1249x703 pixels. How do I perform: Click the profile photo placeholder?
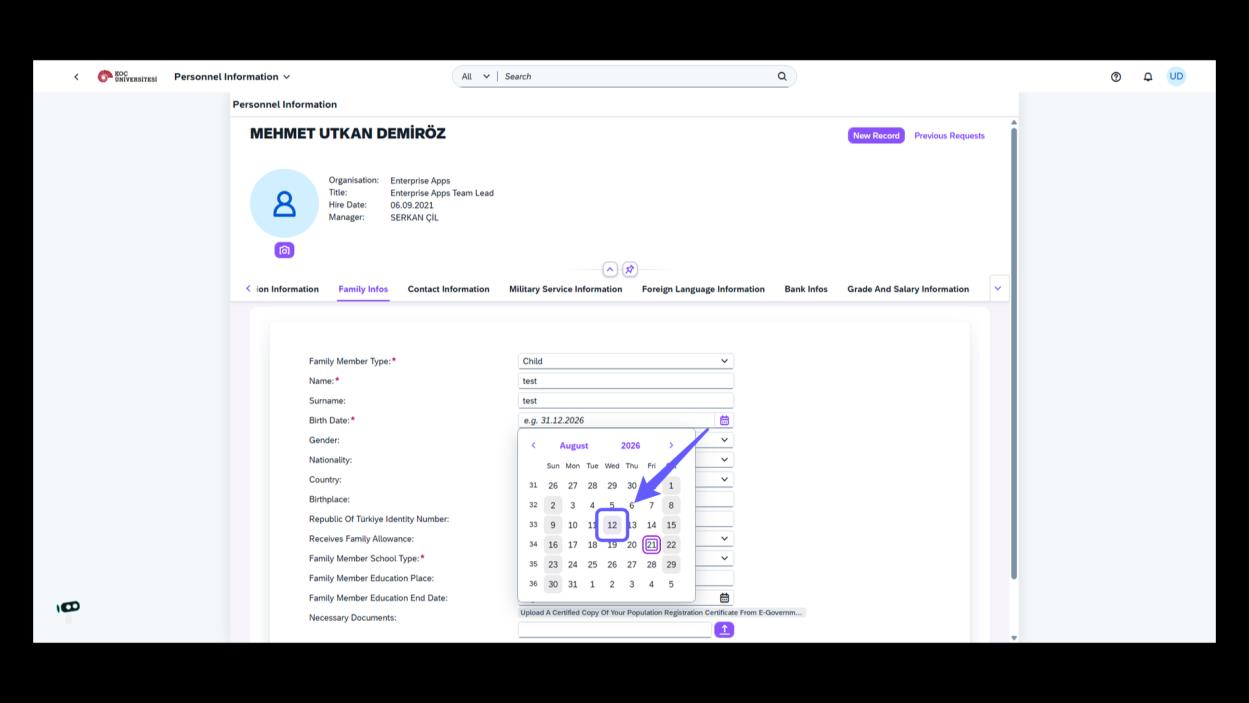tap(284, 203)
